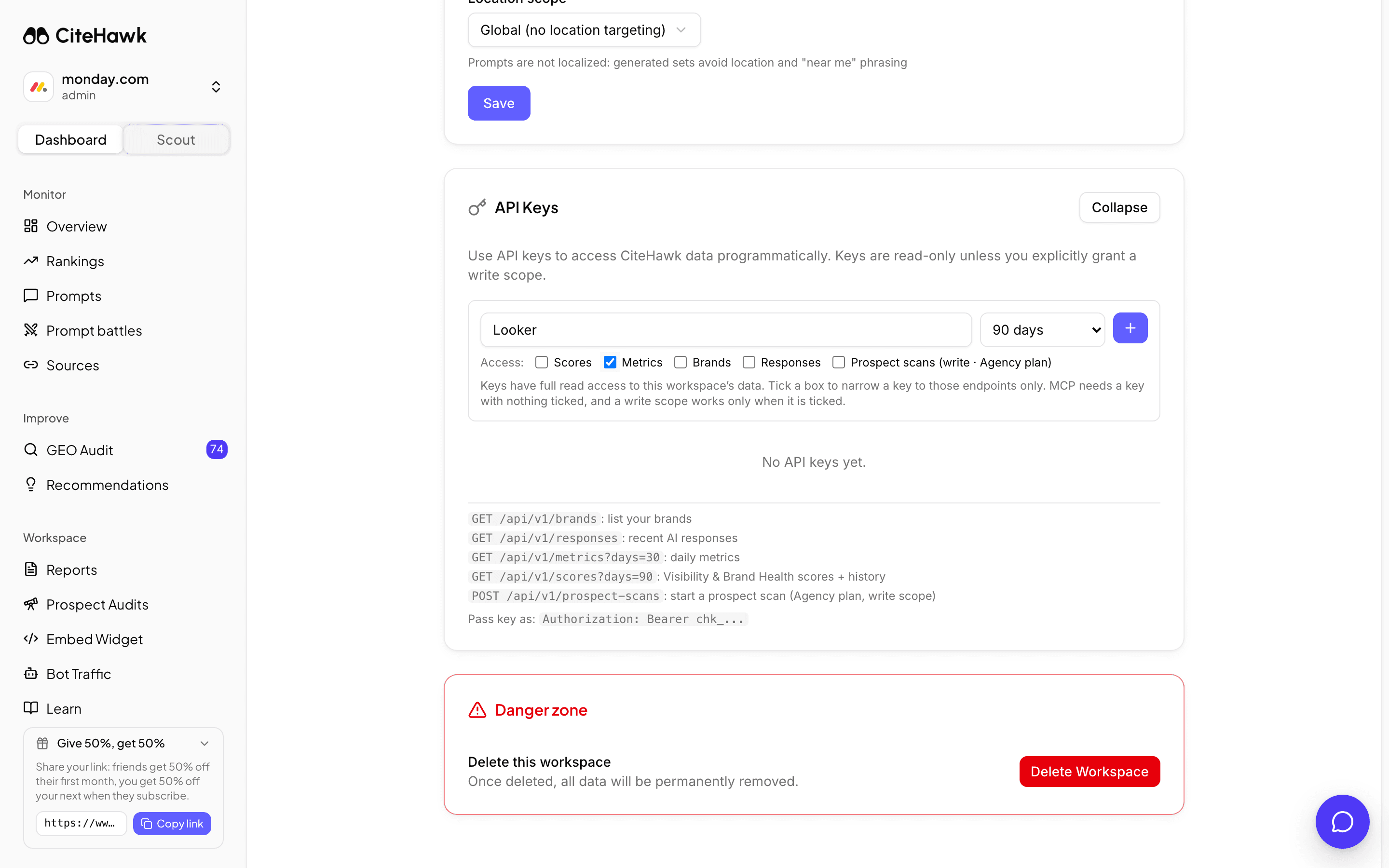
Task: Tick the Brands access checkbox
Action: 680,362
